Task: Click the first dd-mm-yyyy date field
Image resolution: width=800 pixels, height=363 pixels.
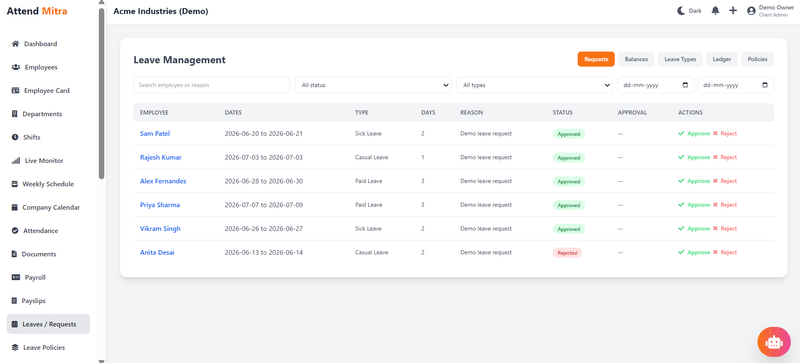Action: (656, 85)
